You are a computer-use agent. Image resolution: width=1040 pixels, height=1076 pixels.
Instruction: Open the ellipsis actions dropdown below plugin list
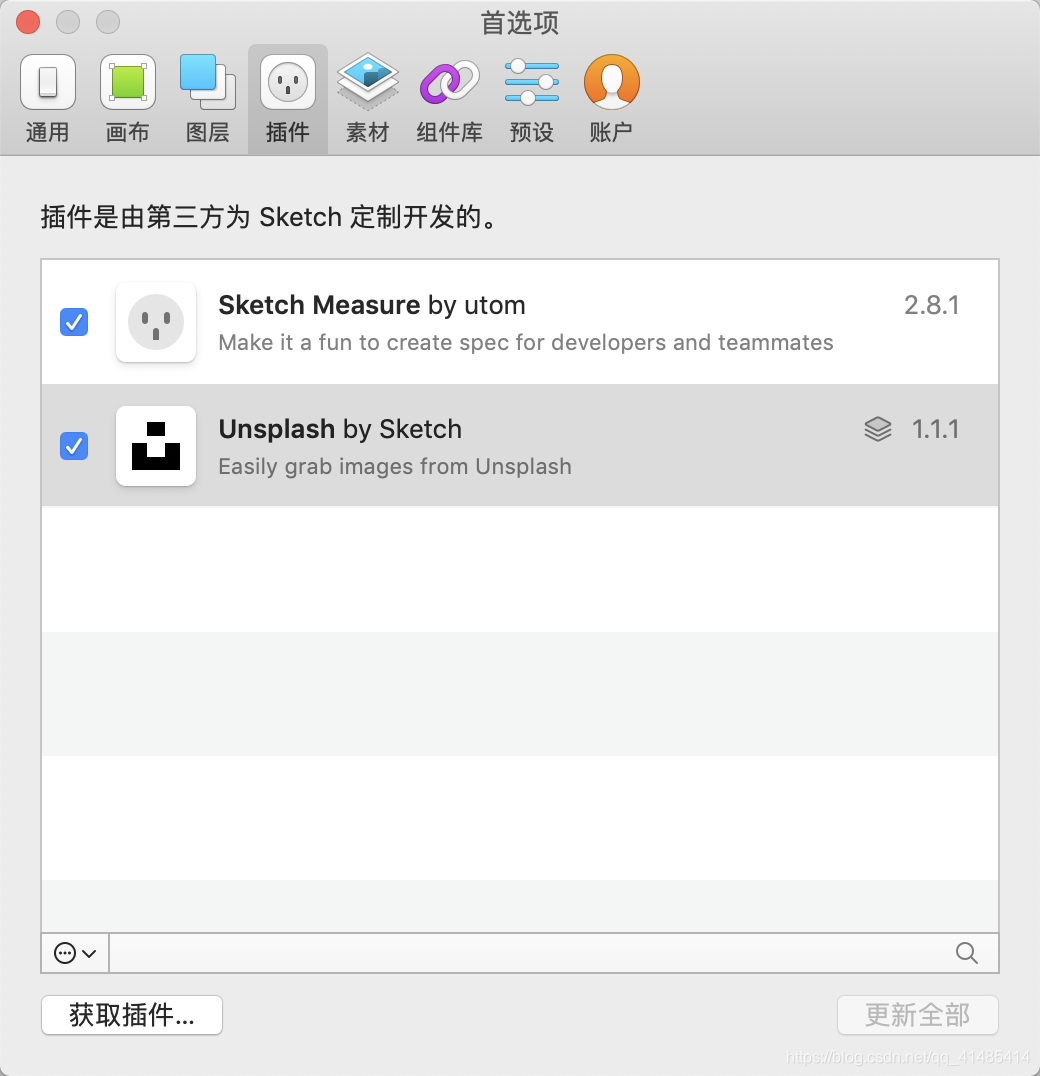coord(75,953)
